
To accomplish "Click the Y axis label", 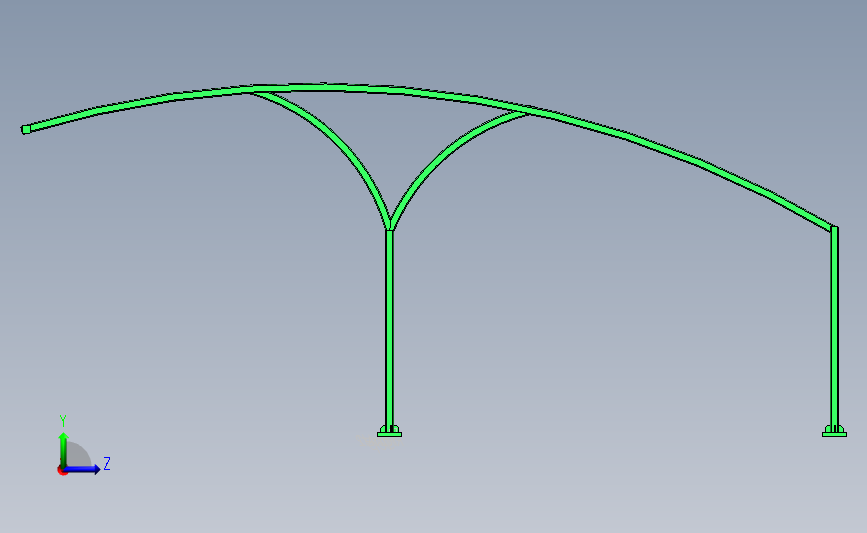I will point(63,421).
